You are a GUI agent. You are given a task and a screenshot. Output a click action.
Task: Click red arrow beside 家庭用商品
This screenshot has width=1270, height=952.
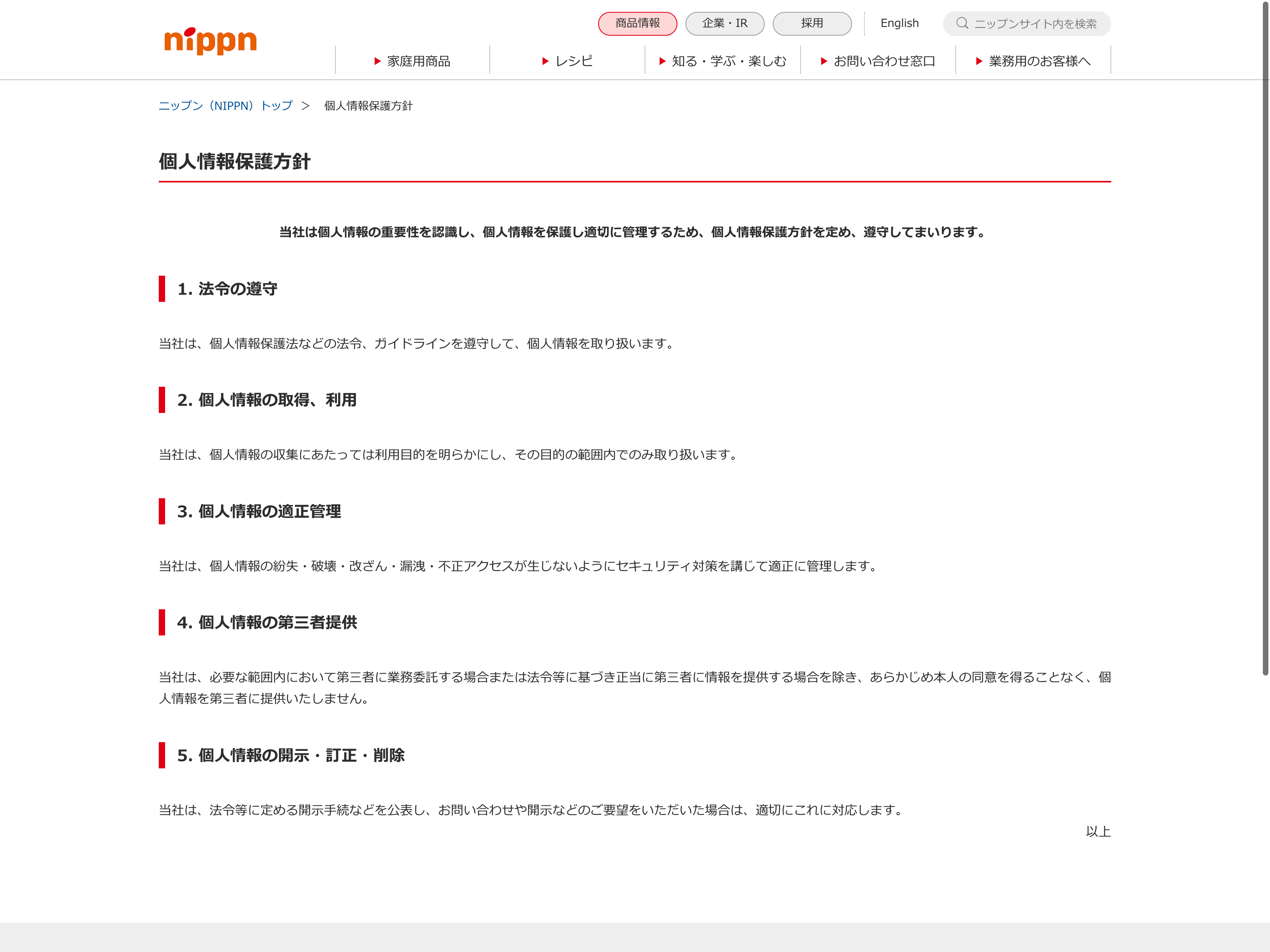tap(377, 61)
